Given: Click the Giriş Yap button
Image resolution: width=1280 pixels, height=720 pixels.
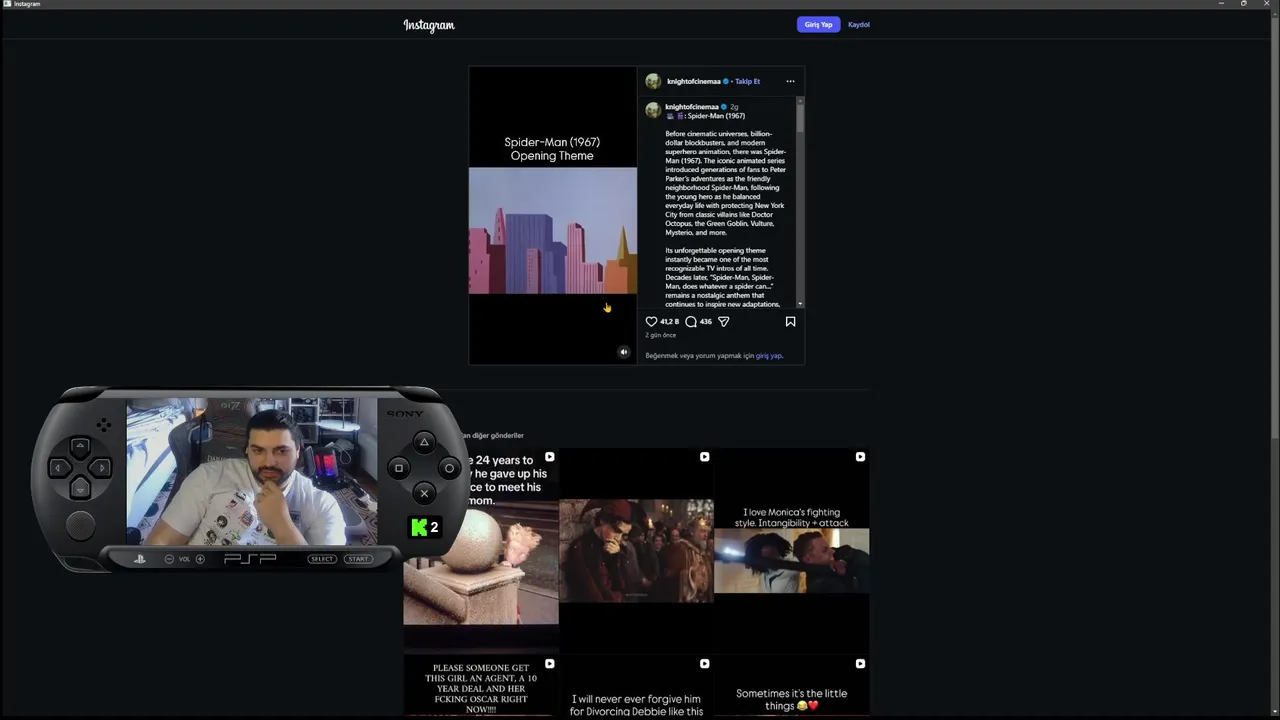Looking at the screenshot, I should 818,24.
